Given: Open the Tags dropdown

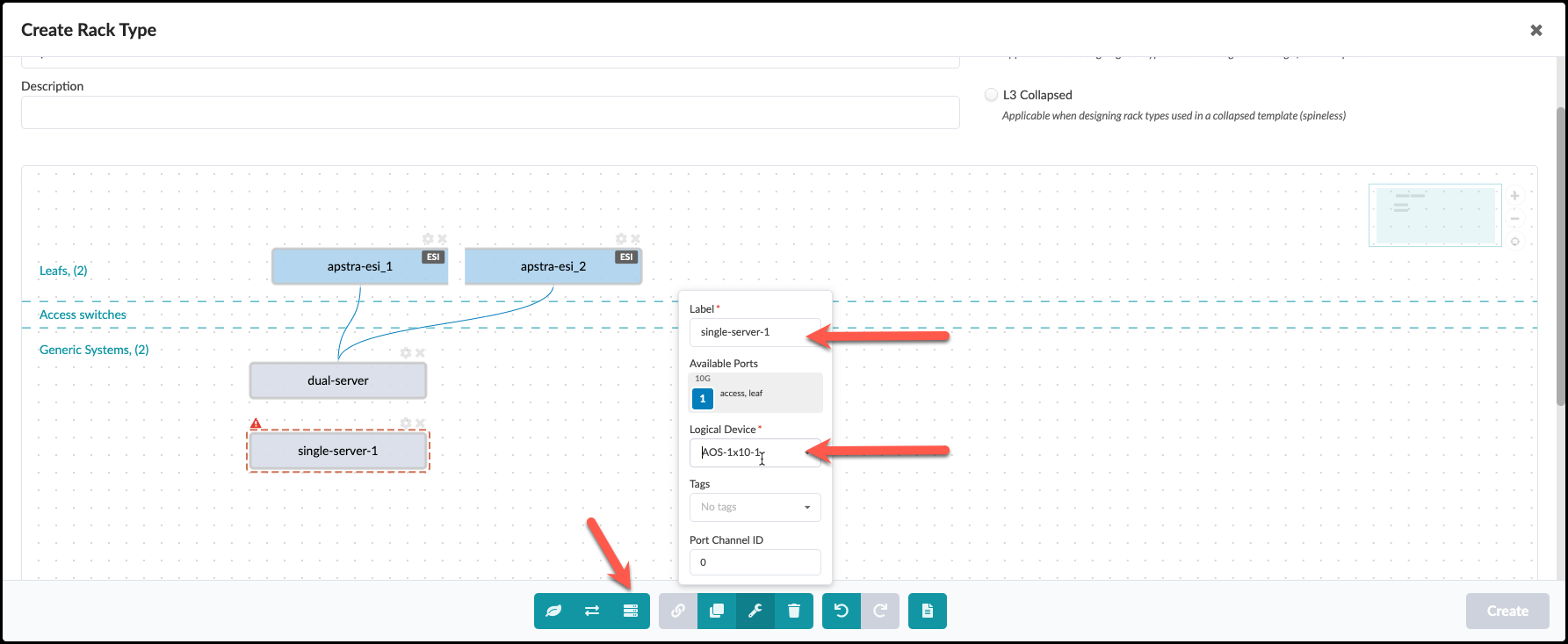Looking at the screenshot, I should pyautogui.click(x=755, y=507).
